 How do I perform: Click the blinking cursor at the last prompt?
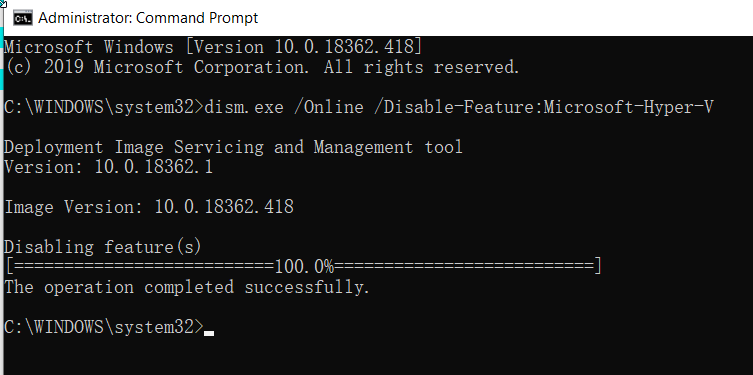[209, 332]
